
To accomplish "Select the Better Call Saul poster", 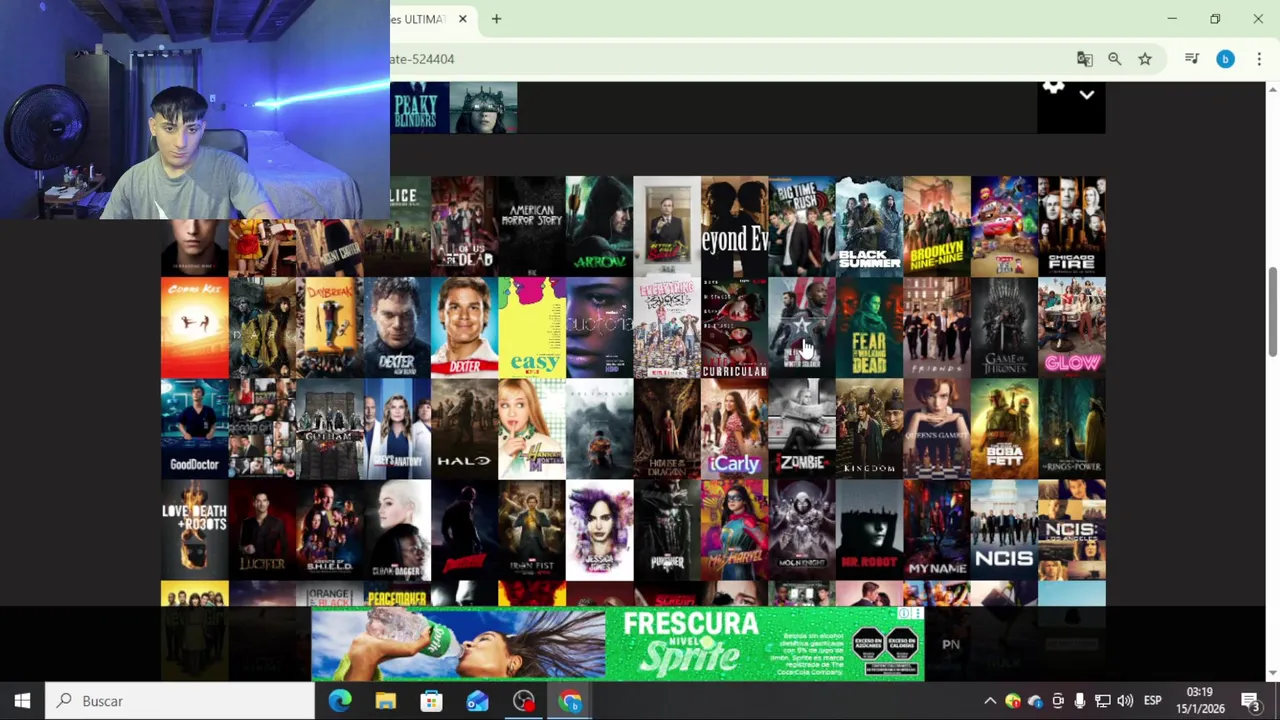I will coord(666,226).
